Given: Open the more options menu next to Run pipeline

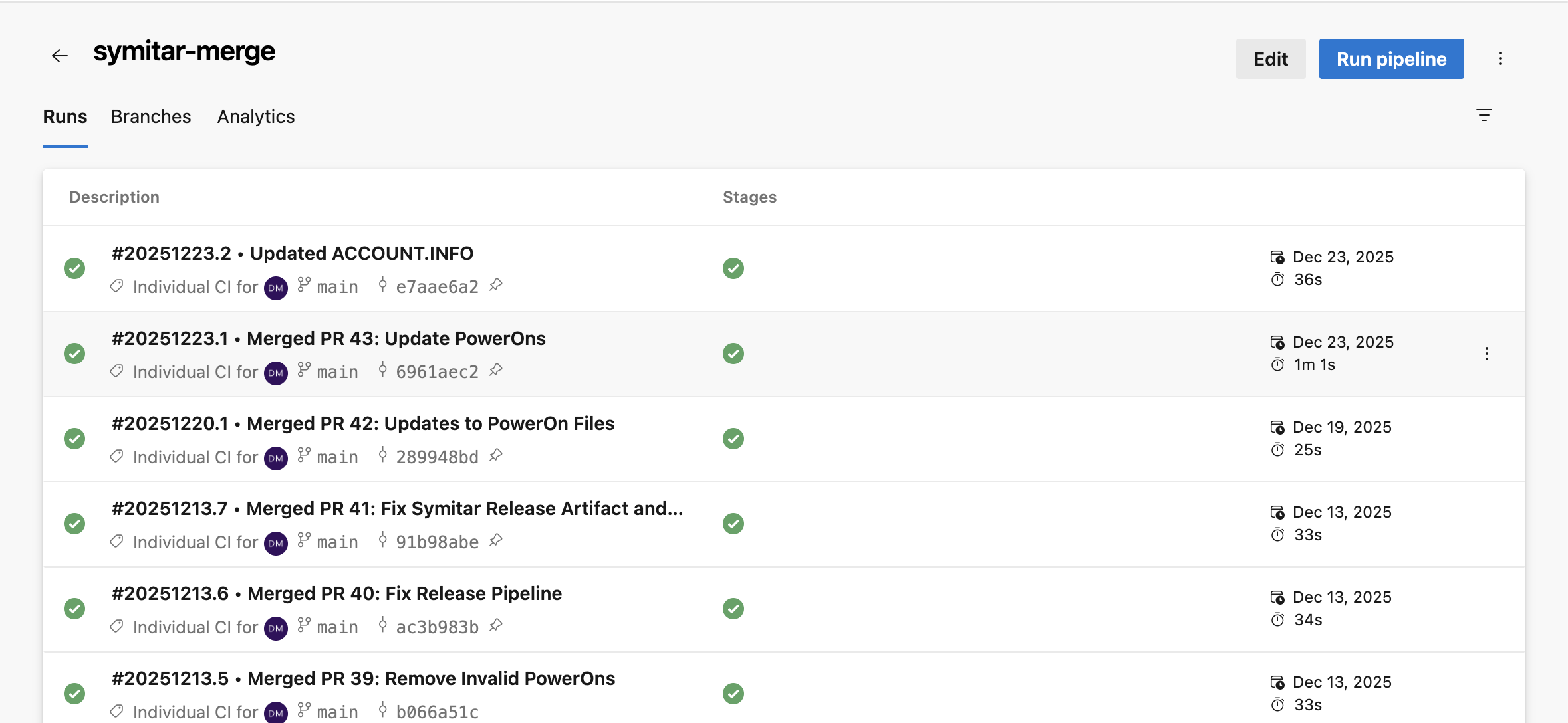Looking at the screenshot, I should point(1500,58).
